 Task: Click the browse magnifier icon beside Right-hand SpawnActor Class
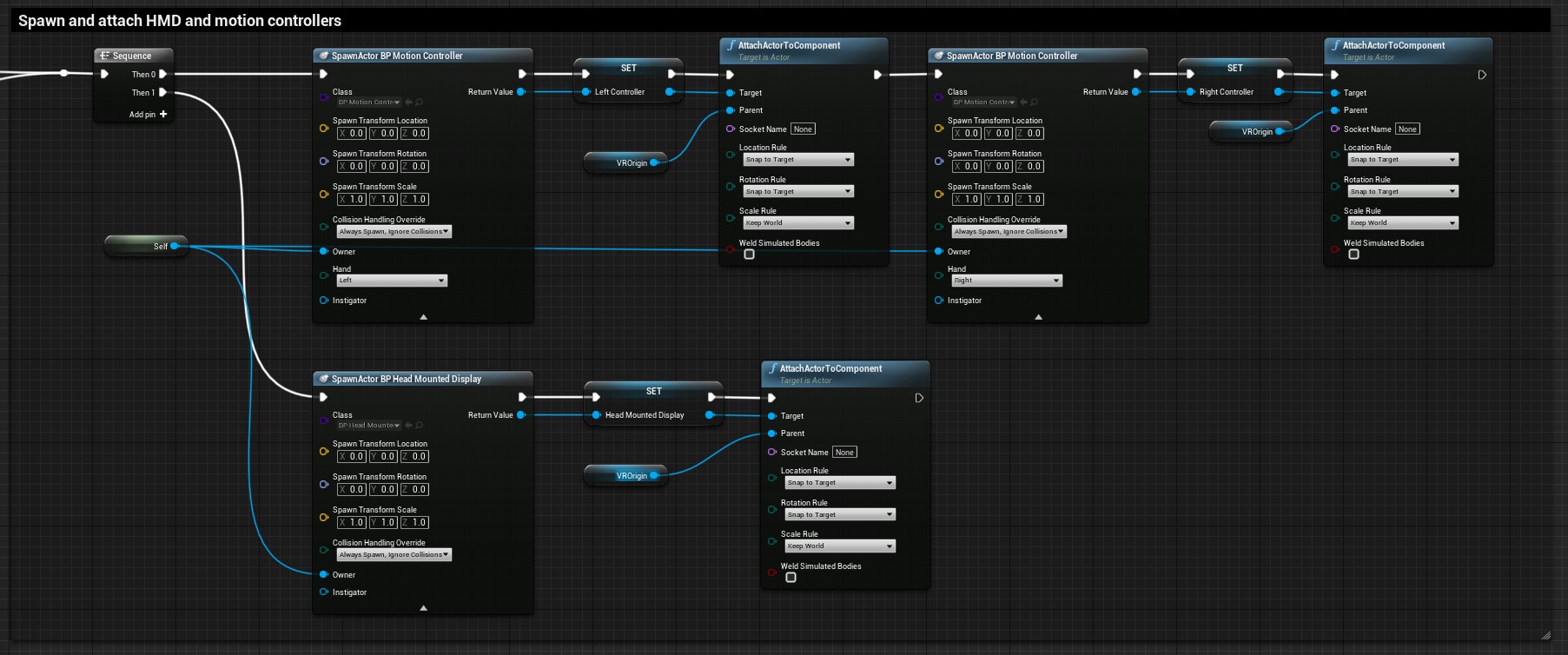coord(1035,103)
